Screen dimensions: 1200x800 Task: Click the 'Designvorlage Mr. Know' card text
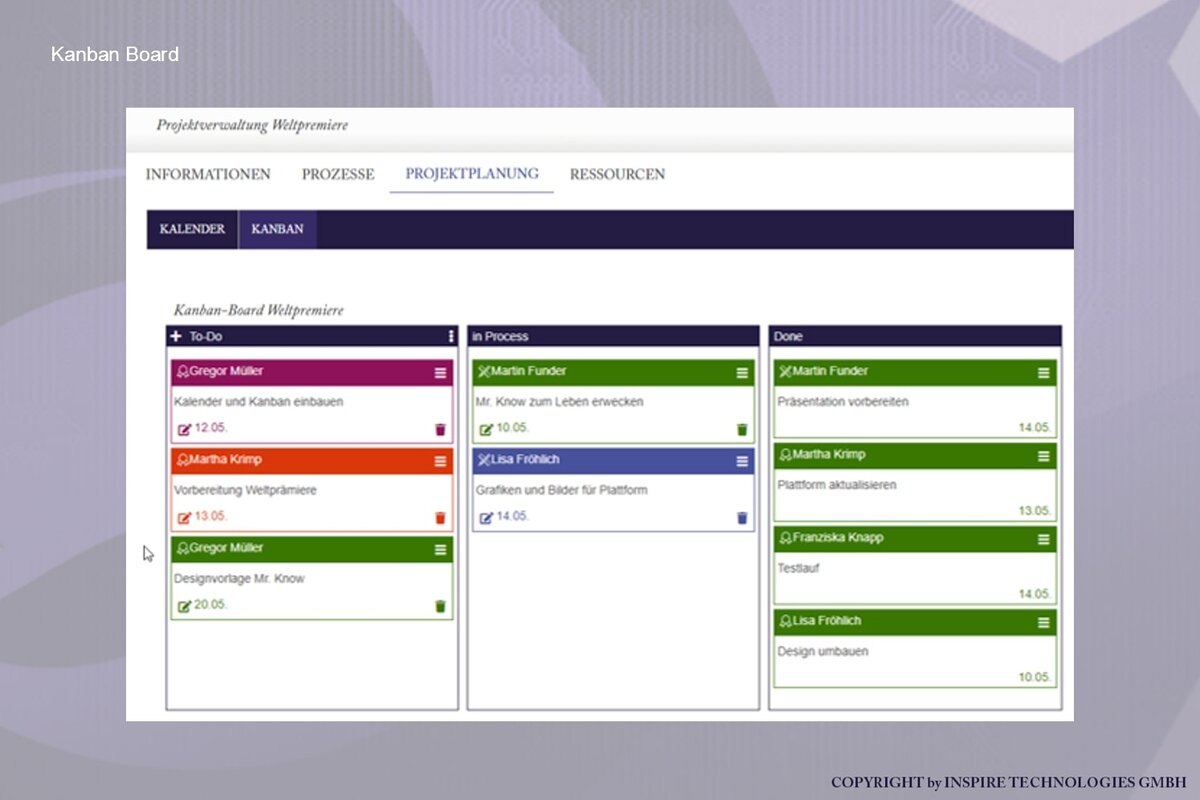(239, 579)
